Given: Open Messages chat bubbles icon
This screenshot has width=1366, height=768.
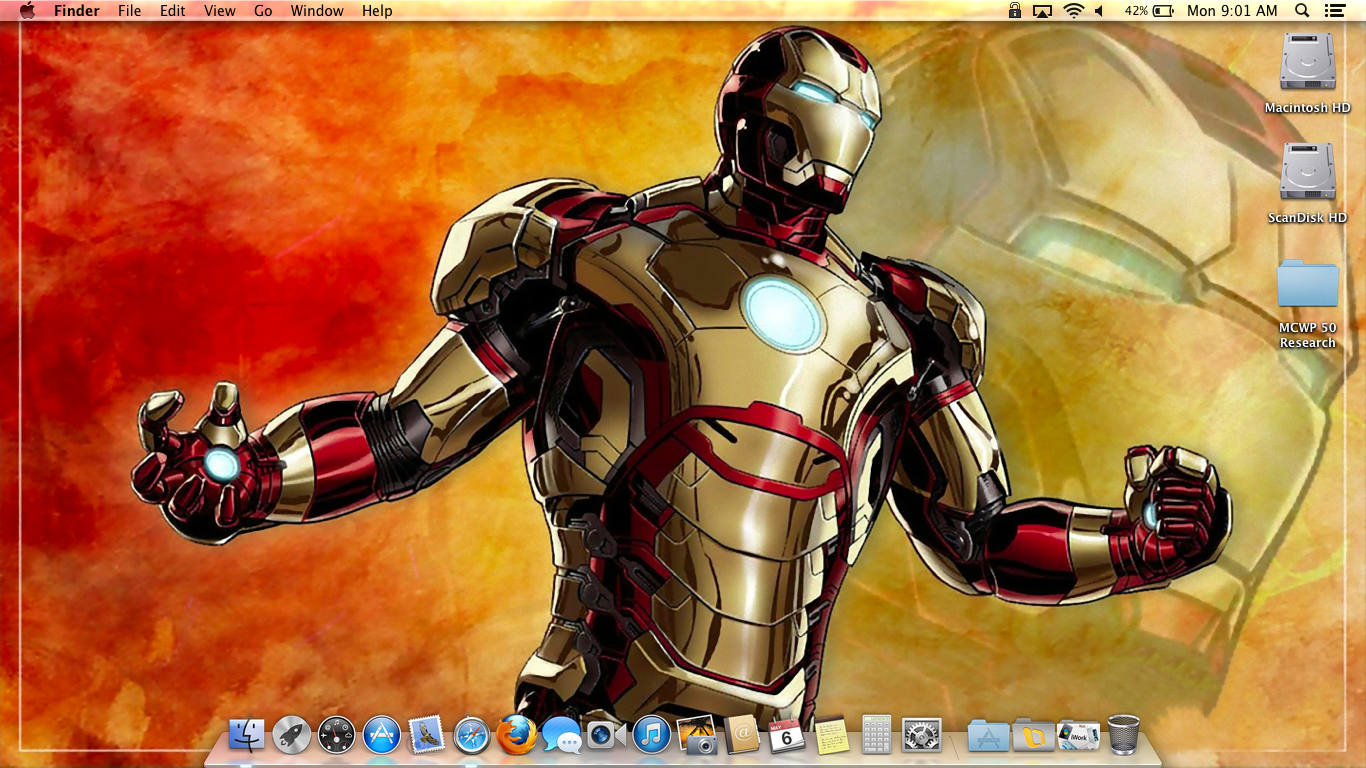Looking at the screenshot, I should pos(562,736).
